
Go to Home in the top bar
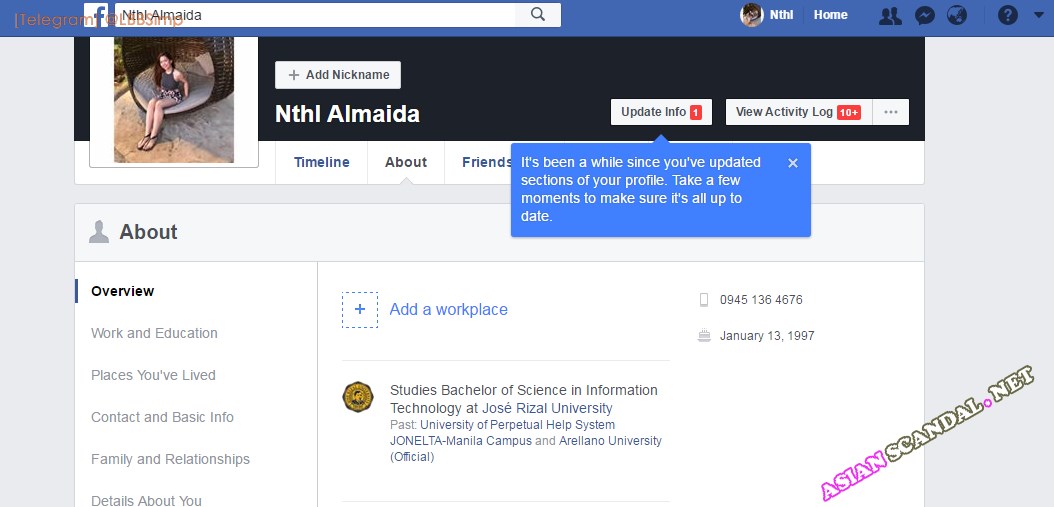point(830,15)
